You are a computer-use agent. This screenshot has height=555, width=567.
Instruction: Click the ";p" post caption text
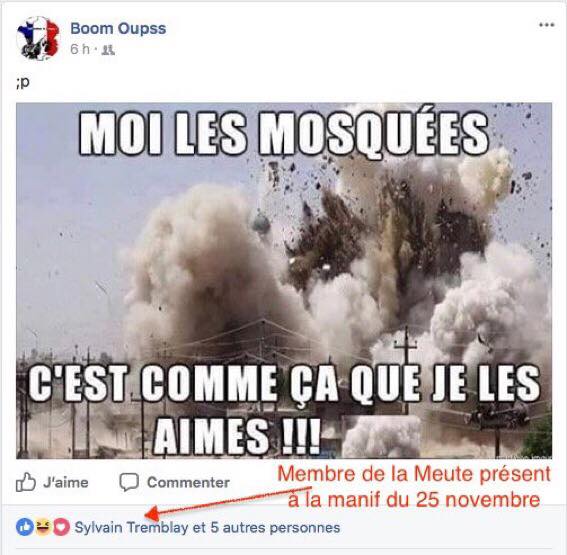22,83
